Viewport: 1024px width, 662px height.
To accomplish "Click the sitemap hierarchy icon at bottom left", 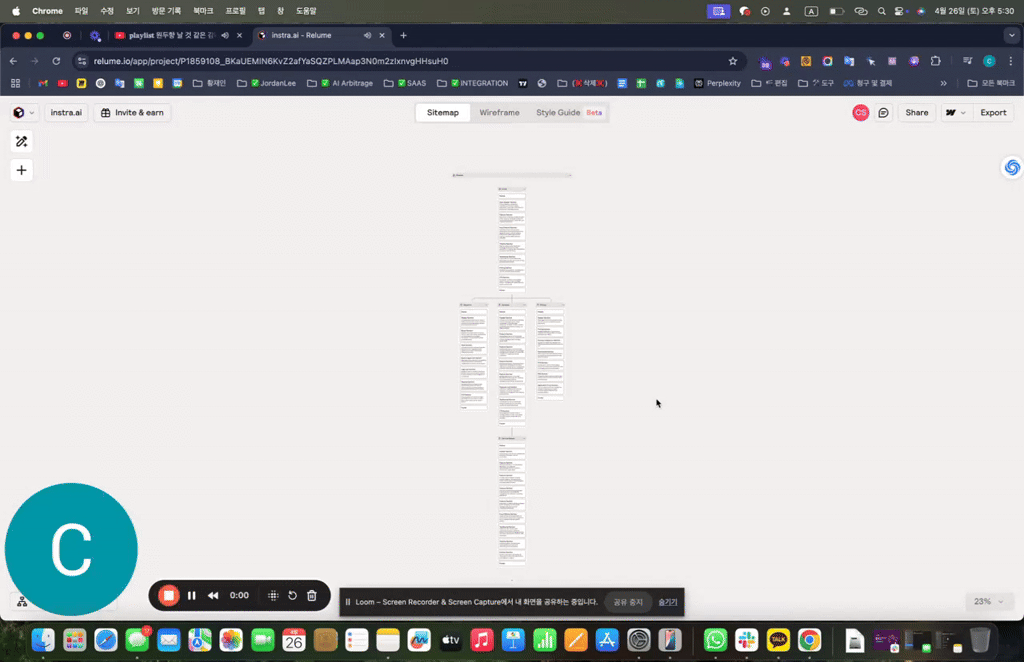I will (x=22, y=601).
